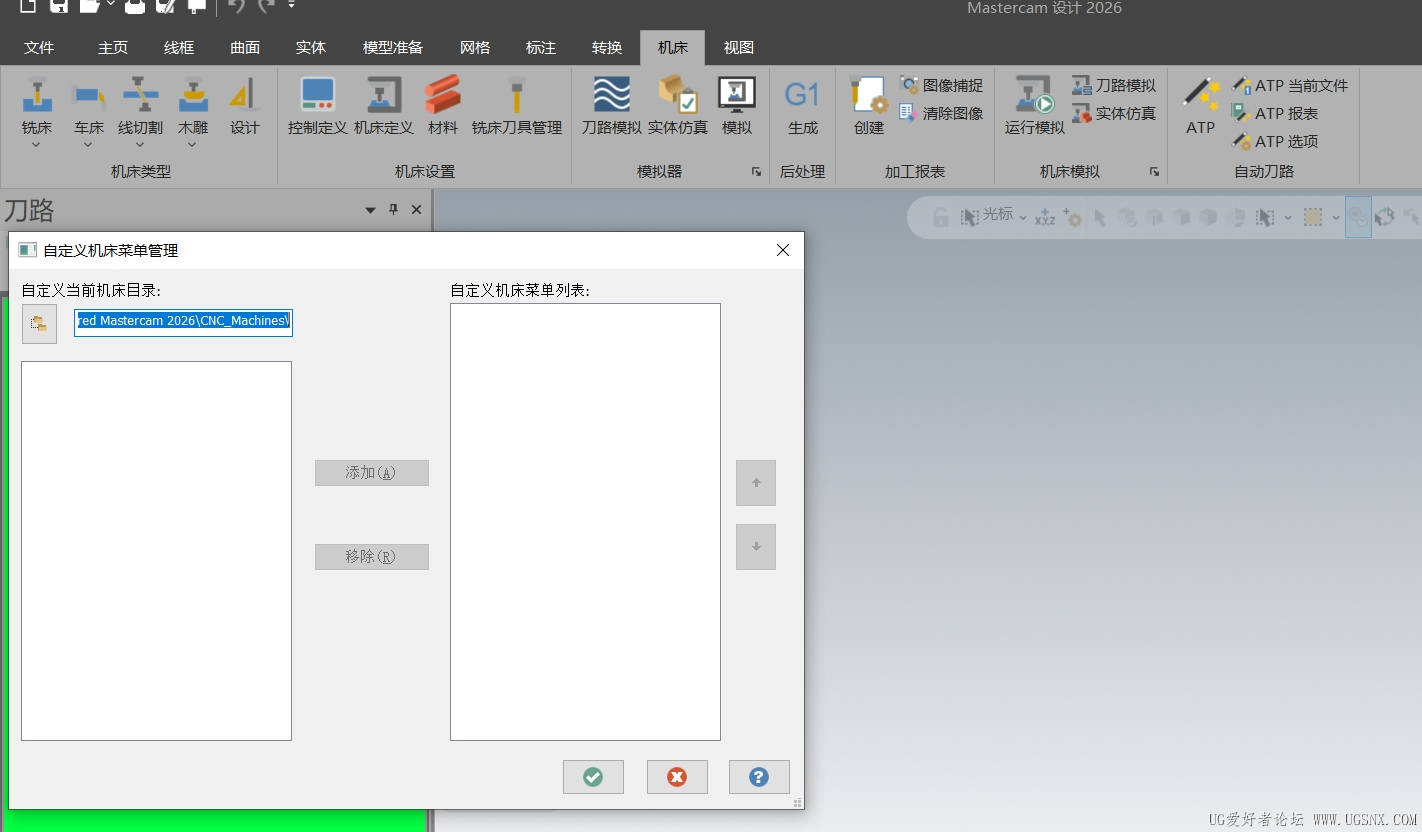1422x832 pixels.
Task: Close the 刀路 panel
Action: point(417,210)
